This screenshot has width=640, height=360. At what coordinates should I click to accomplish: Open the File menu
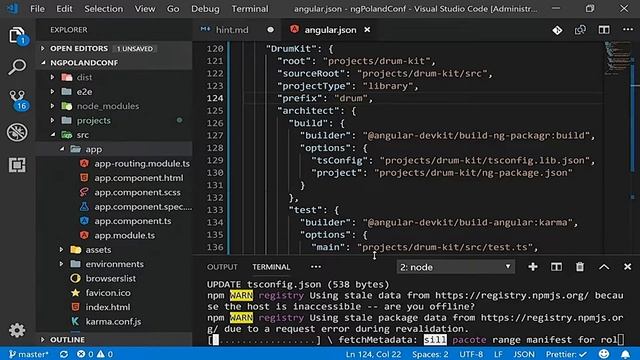(x=37, y=9)
